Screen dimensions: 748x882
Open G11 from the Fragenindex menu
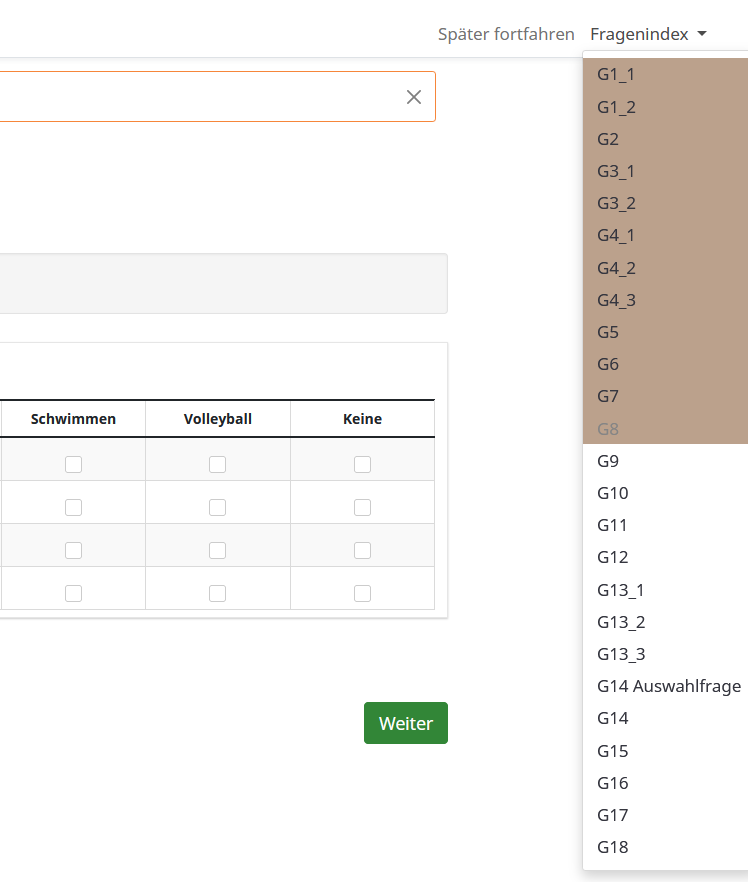(x=612, y=525)
